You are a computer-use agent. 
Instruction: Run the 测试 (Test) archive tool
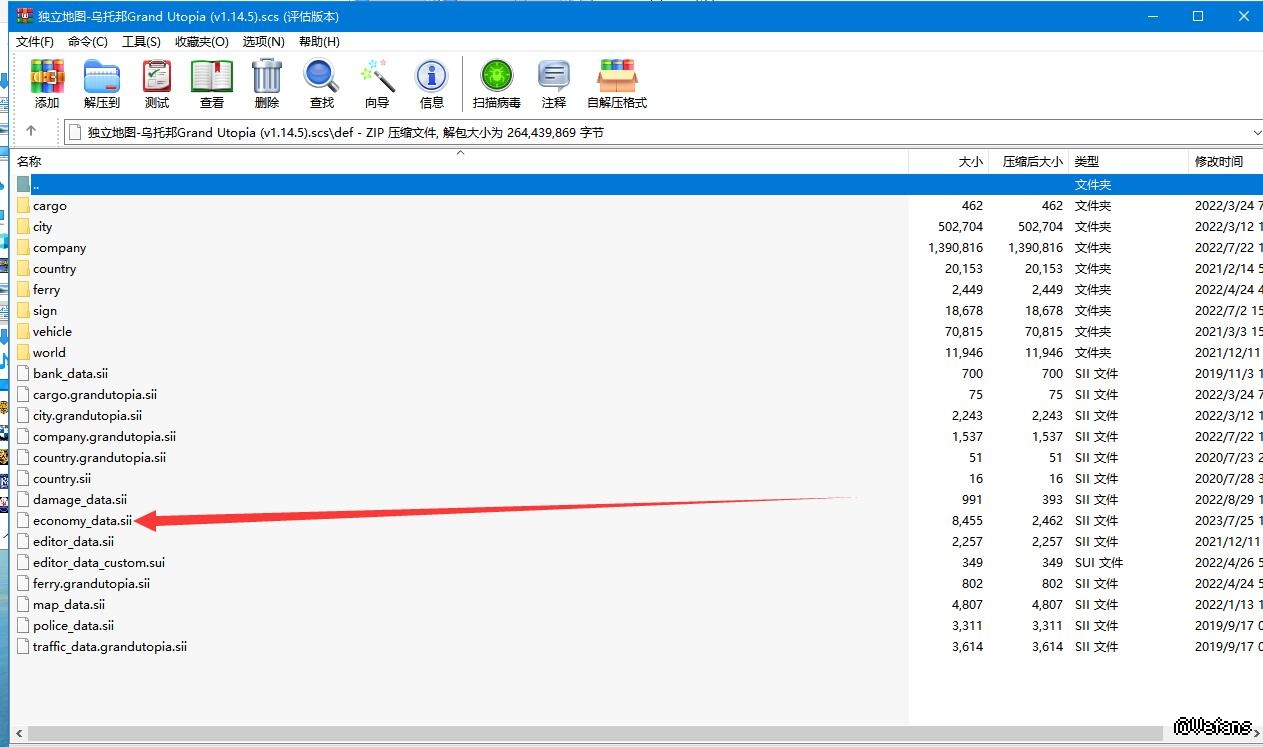click(157, 84)
